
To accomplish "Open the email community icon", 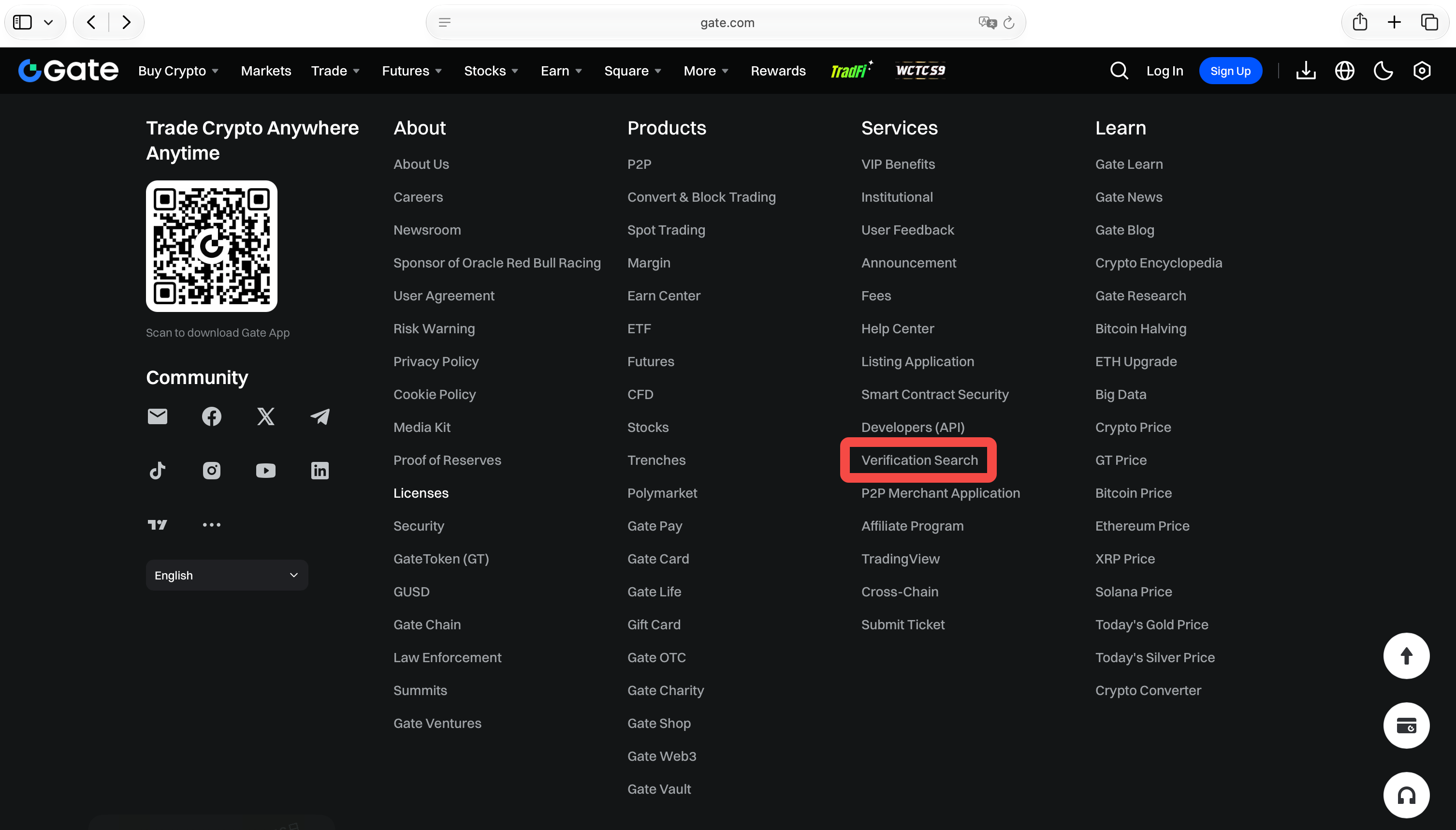I will coord(157,417).
